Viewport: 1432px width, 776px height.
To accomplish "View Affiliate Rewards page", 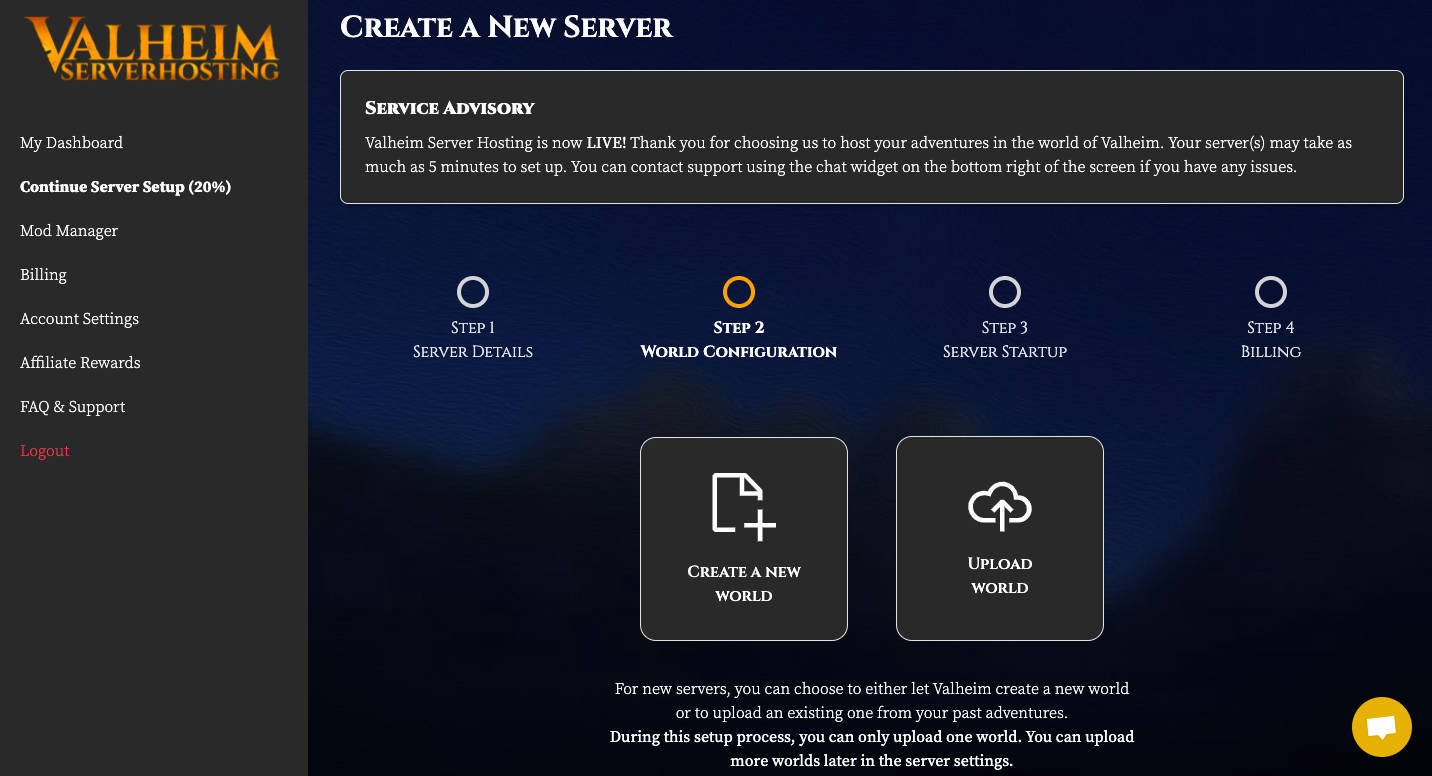I will pyautogui.click(x=80, y=363).
